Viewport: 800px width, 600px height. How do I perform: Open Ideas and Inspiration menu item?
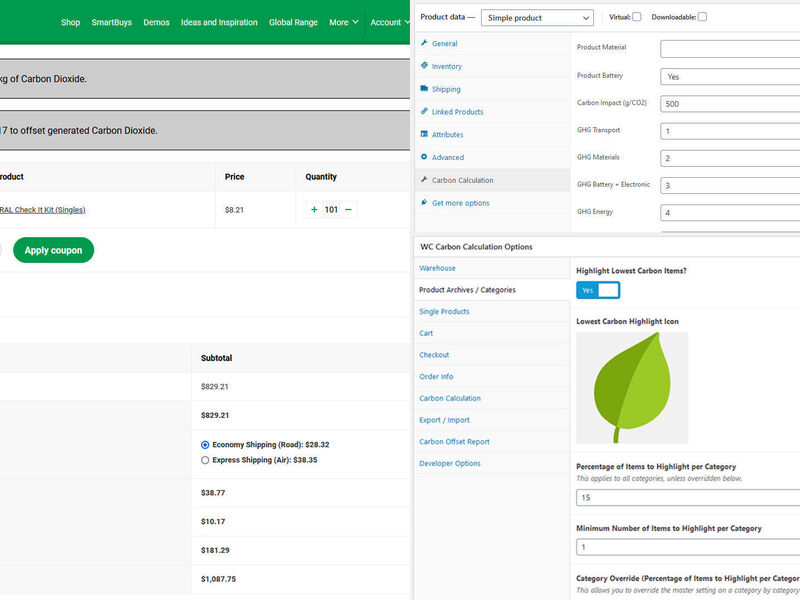(x=219, y=22)
